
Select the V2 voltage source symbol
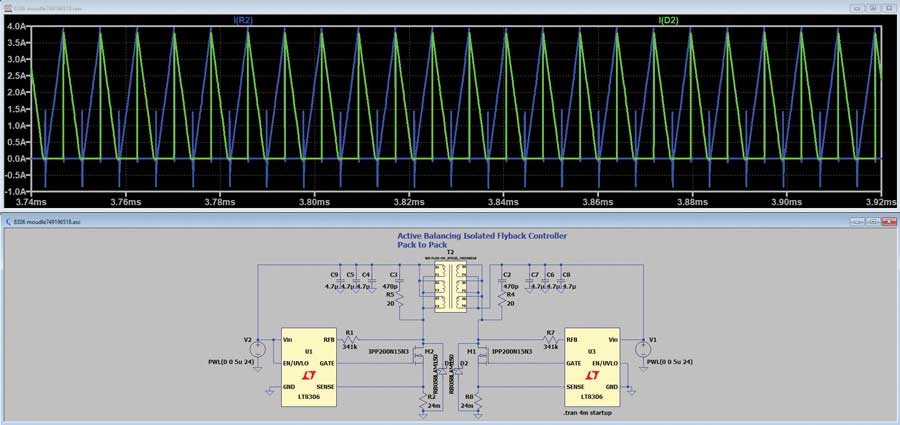click(x=256, y=349)
